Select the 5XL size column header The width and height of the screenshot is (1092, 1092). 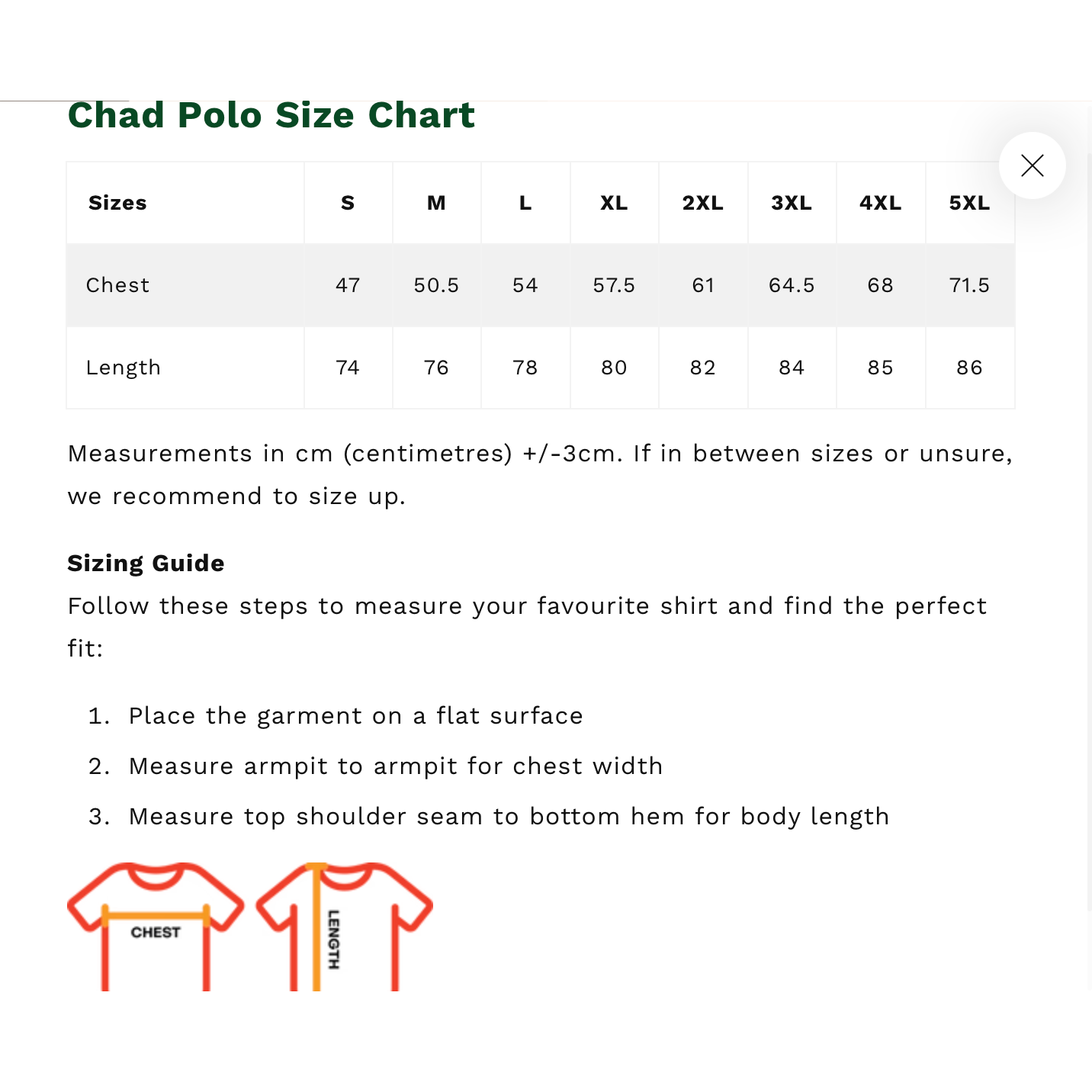[x=968, y=203]
